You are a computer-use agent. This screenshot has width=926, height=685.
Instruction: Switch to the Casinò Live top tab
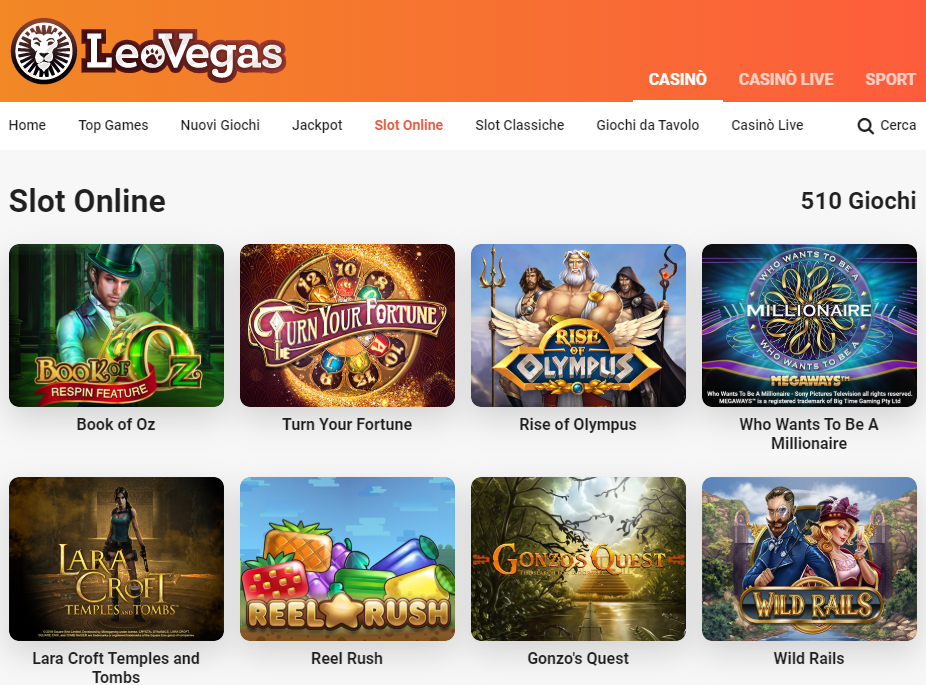click(786, 79)
